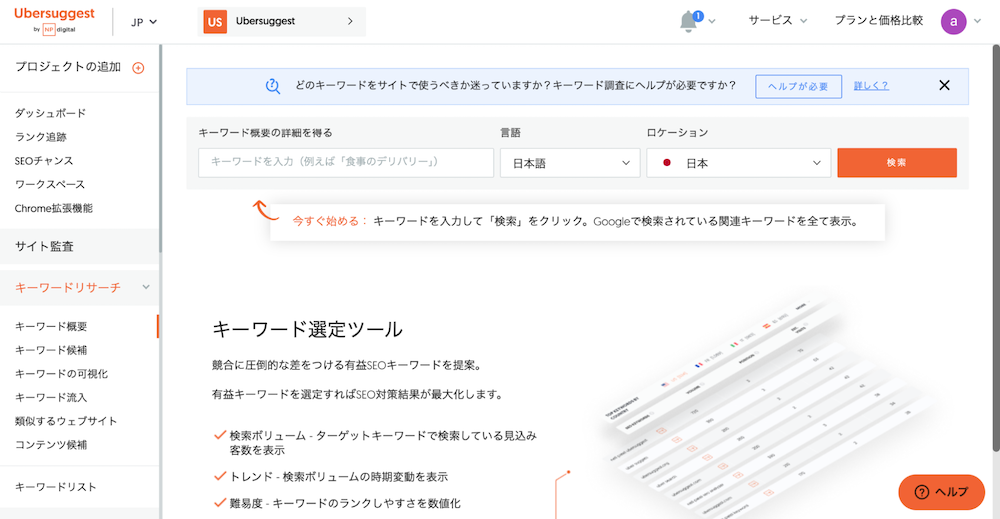The width and height of the screenshot is (1000, 519).
Task: Click the Japan flag icon
Action: [x=667, y=163]
